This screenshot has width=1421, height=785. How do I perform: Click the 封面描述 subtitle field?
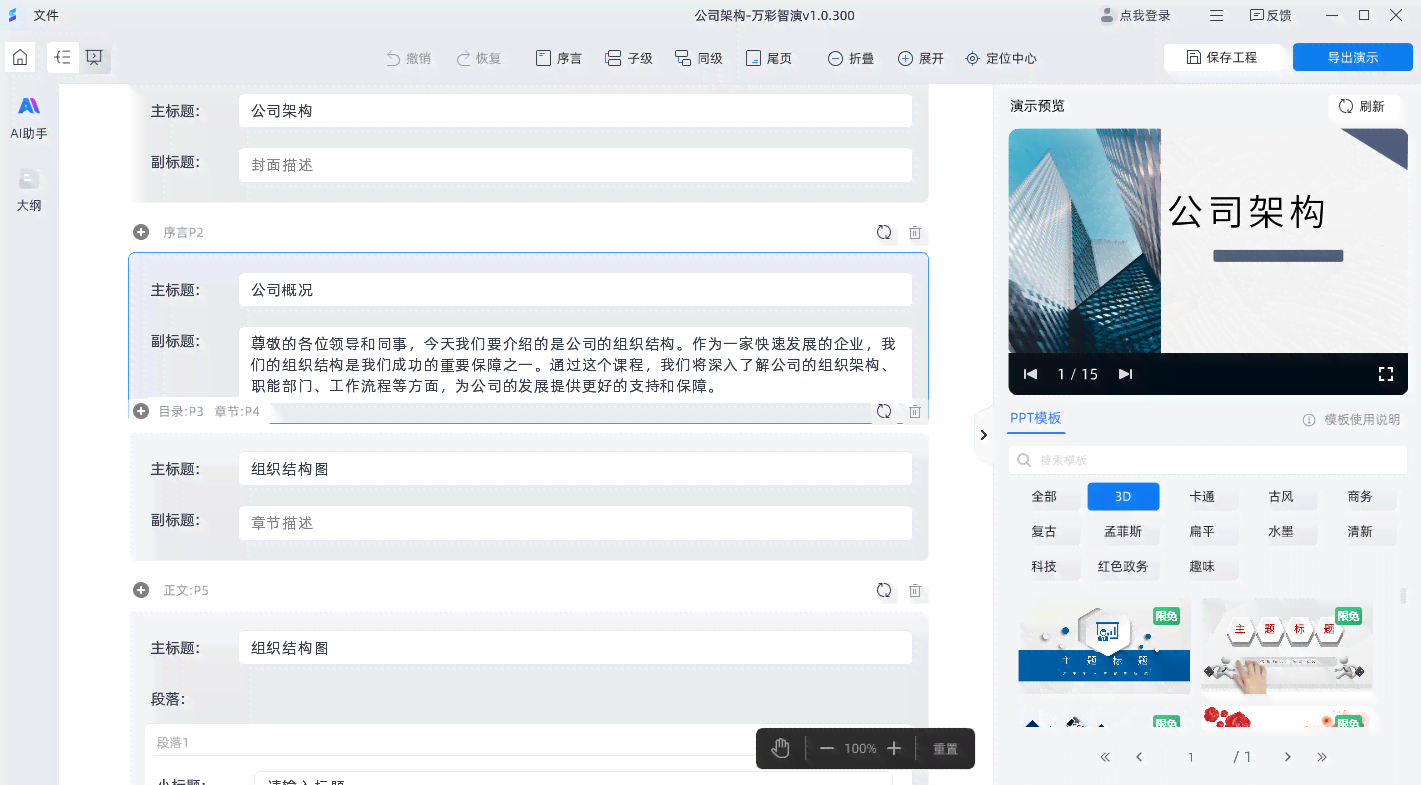tap(575, 165)
